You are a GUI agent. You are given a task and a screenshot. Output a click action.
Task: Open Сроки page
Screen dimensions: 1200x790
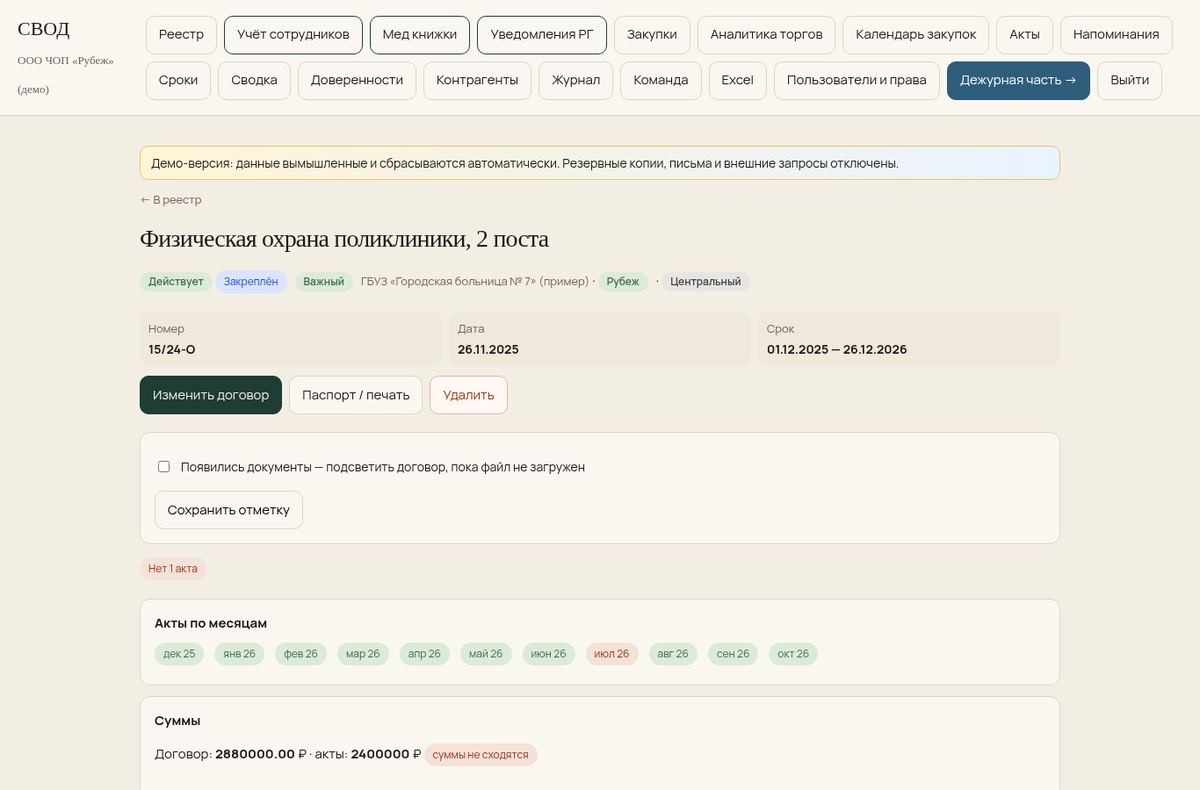[178, 81]
